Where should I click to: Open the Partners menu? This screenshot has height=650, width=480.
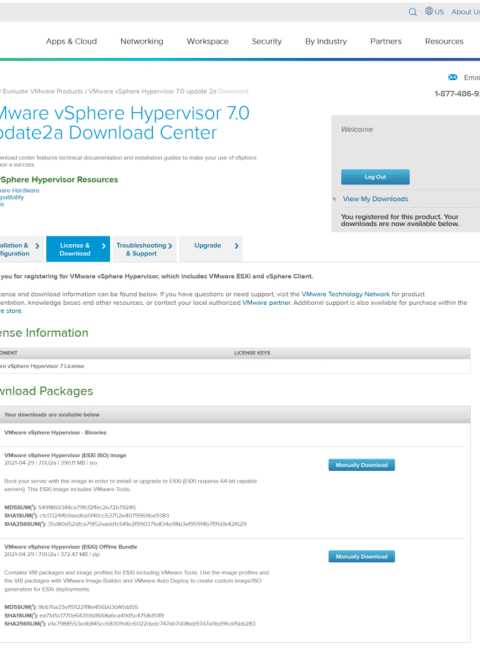[385, 41]
